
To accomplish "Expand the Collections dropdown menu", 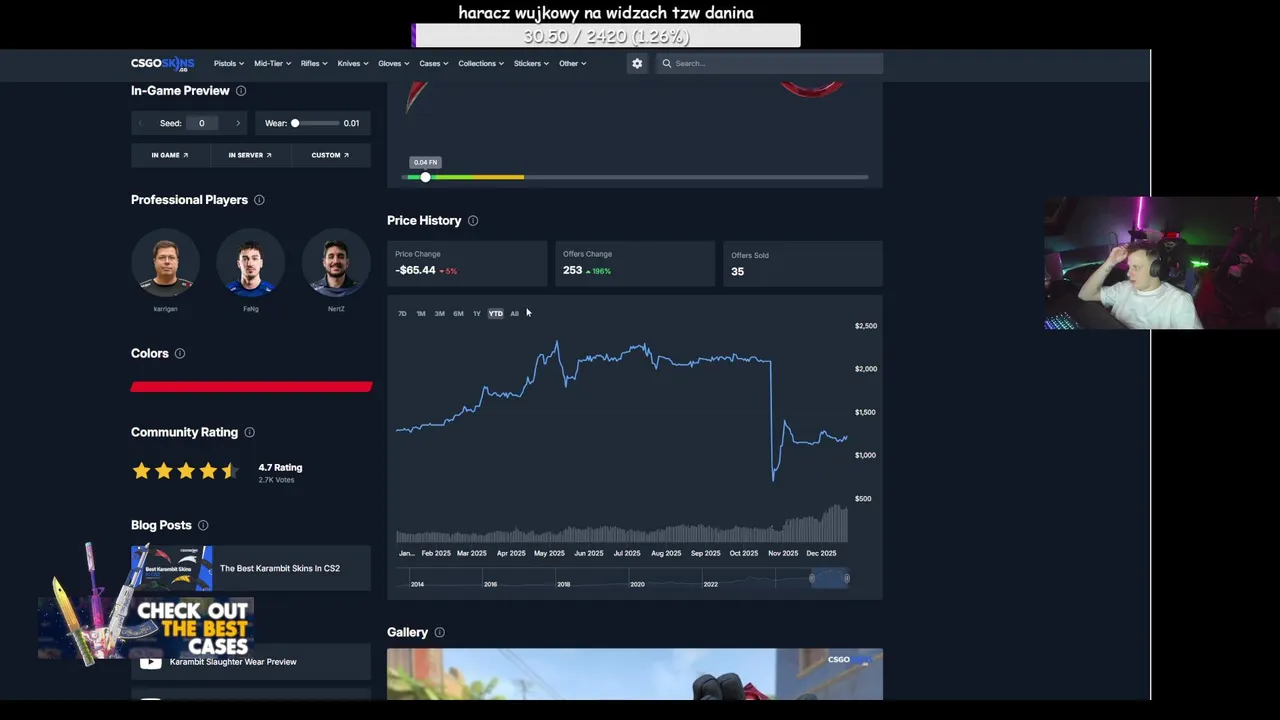I will click(x=481, y=63).
